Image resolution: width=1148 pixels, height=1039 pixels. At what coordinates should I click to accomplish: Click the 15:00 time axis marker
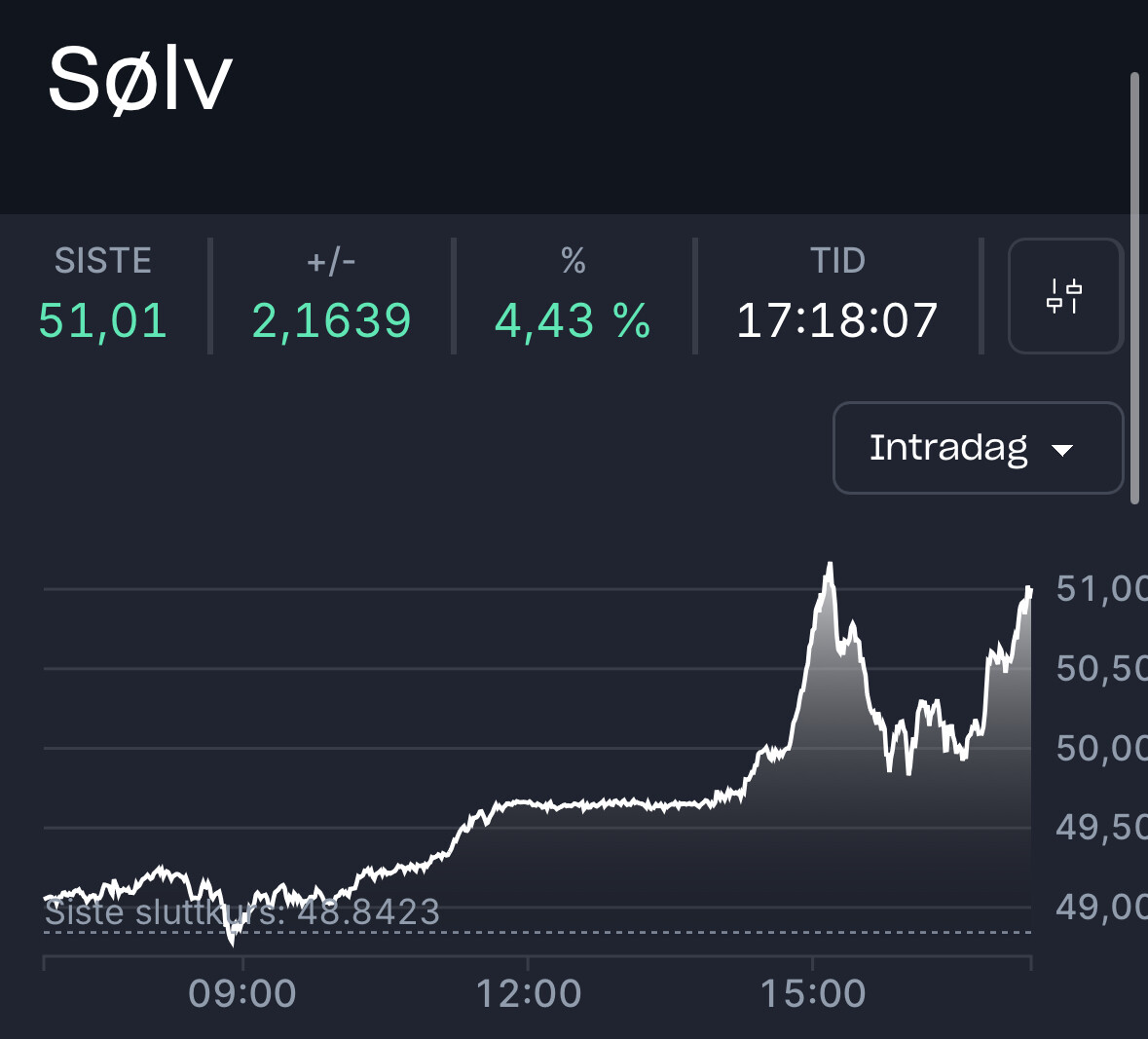tap(813, 994)
